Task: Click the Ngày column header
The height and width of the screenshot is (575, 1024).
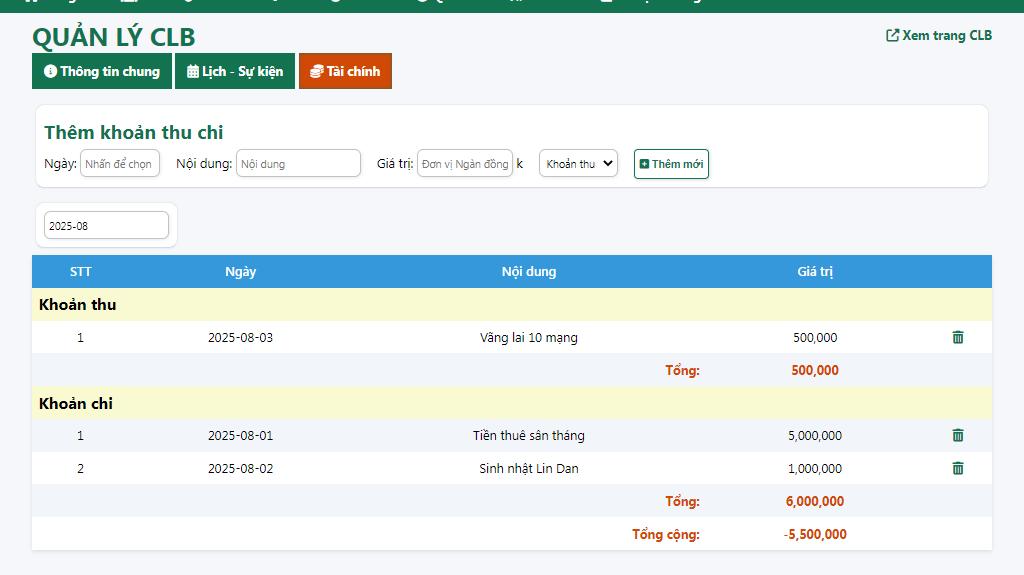Action: click(x=240, y=272)
